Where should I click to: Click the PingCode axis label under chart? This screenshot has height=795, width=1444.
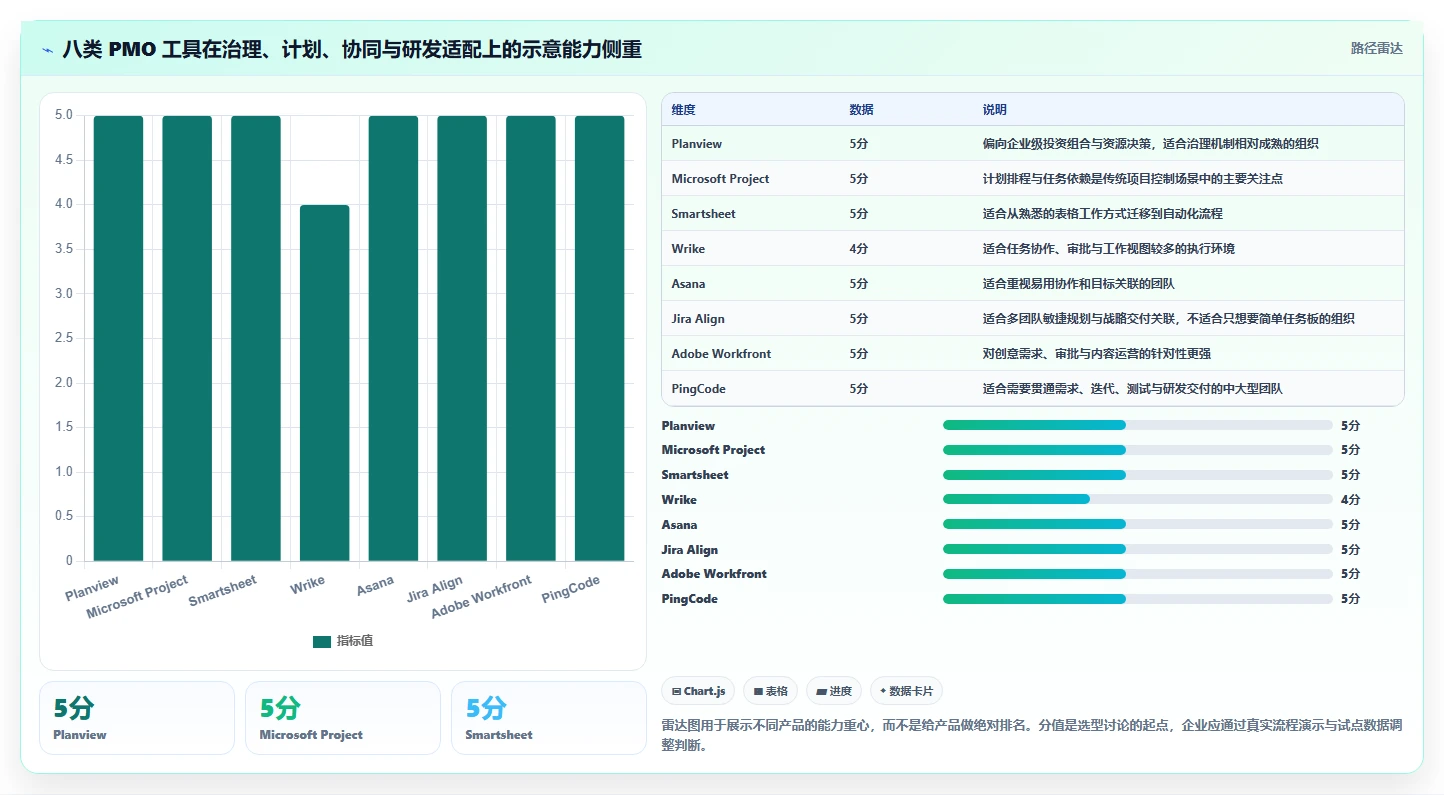(x=571, y=589)
